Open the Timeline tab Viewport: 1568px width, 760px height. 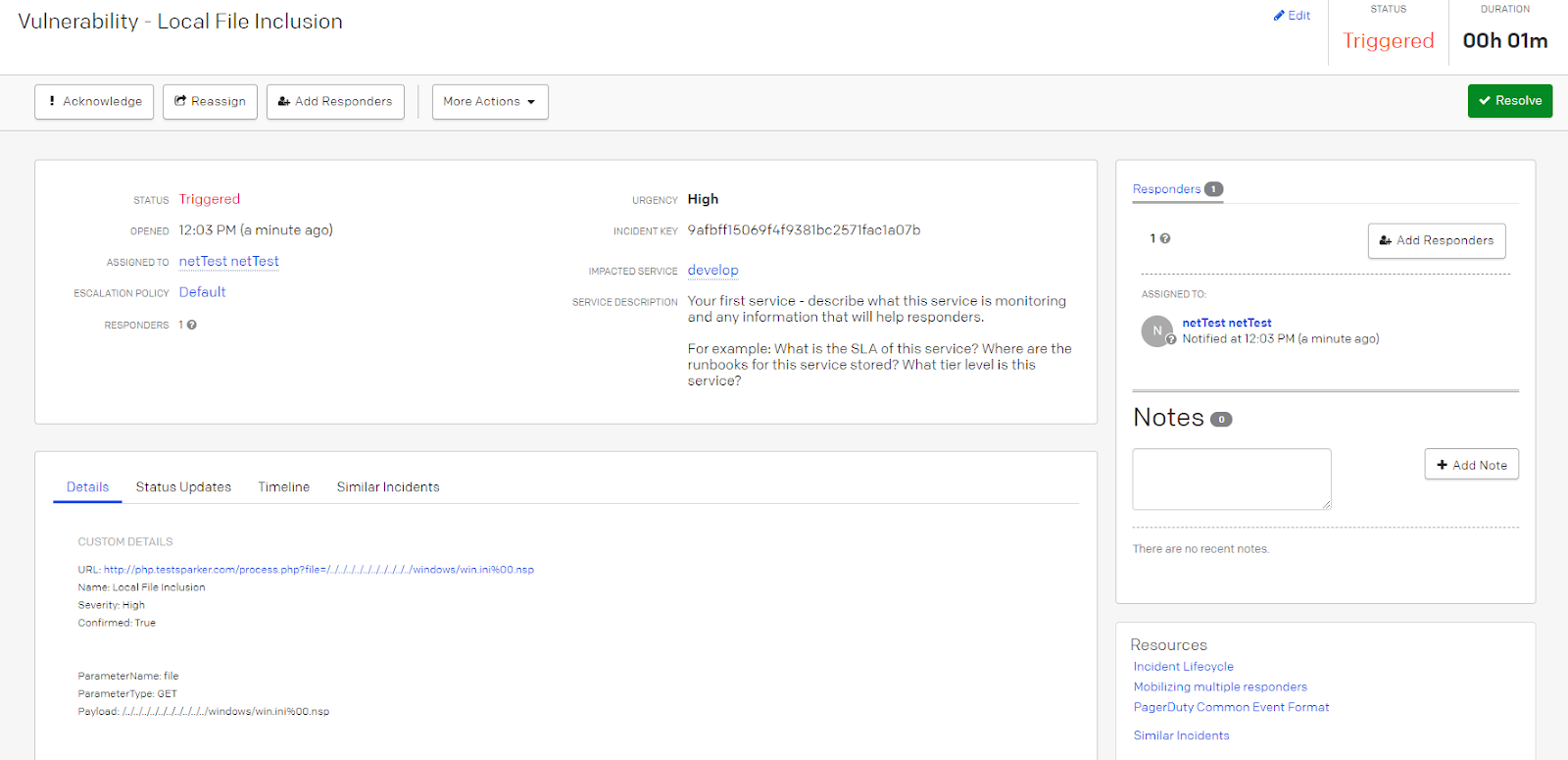[283, 487]
